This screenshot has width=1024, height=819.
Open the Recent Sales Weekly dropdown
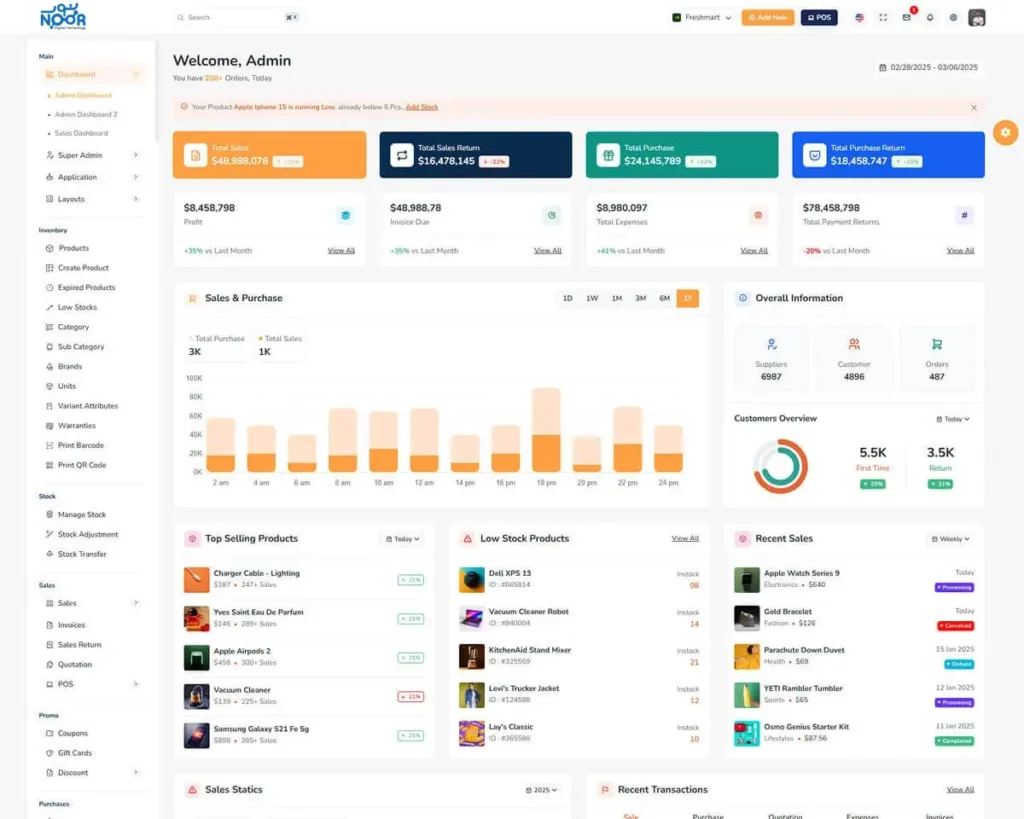click(950, 539)
